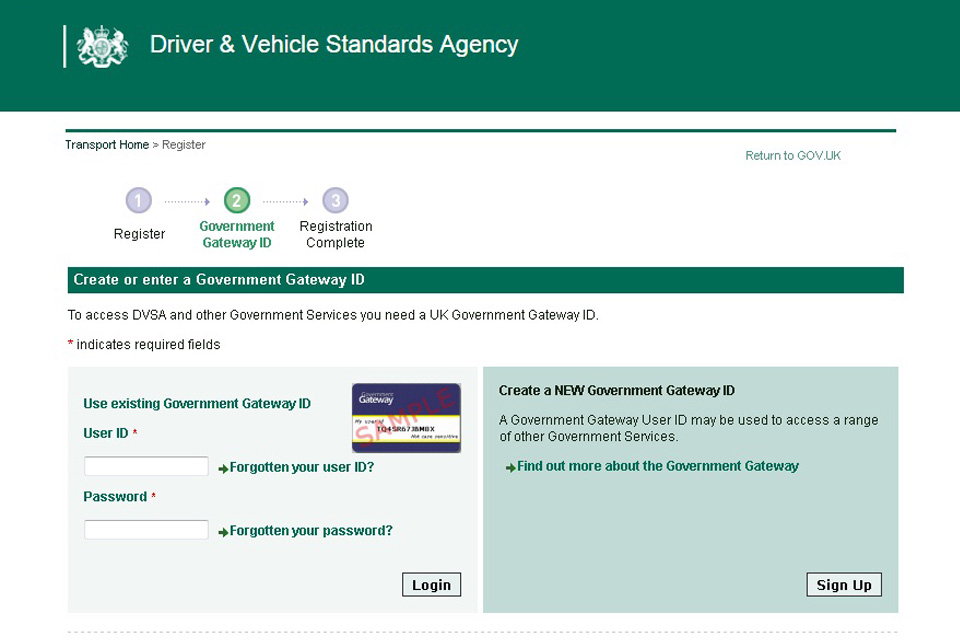This screenshot has height=640, width=960.
Task: Click the Password field label
Action: (x=115, y=497)
